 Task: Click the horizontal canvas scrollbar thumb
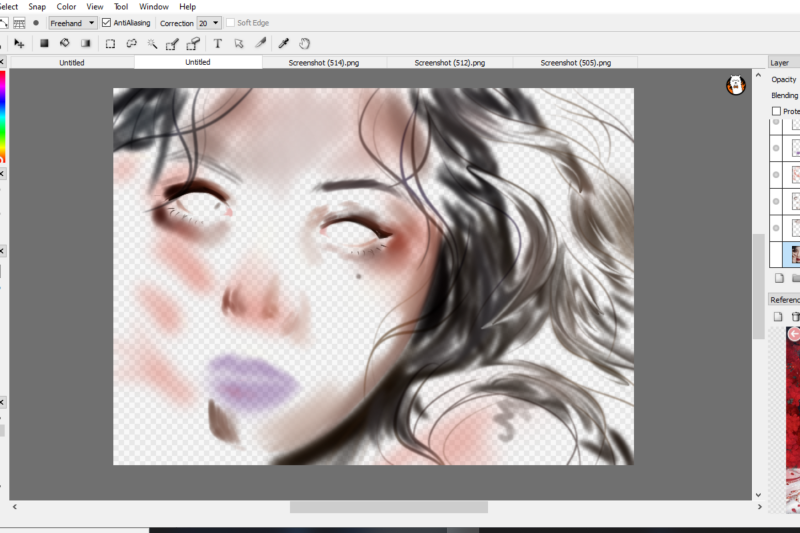pos(389,507)
